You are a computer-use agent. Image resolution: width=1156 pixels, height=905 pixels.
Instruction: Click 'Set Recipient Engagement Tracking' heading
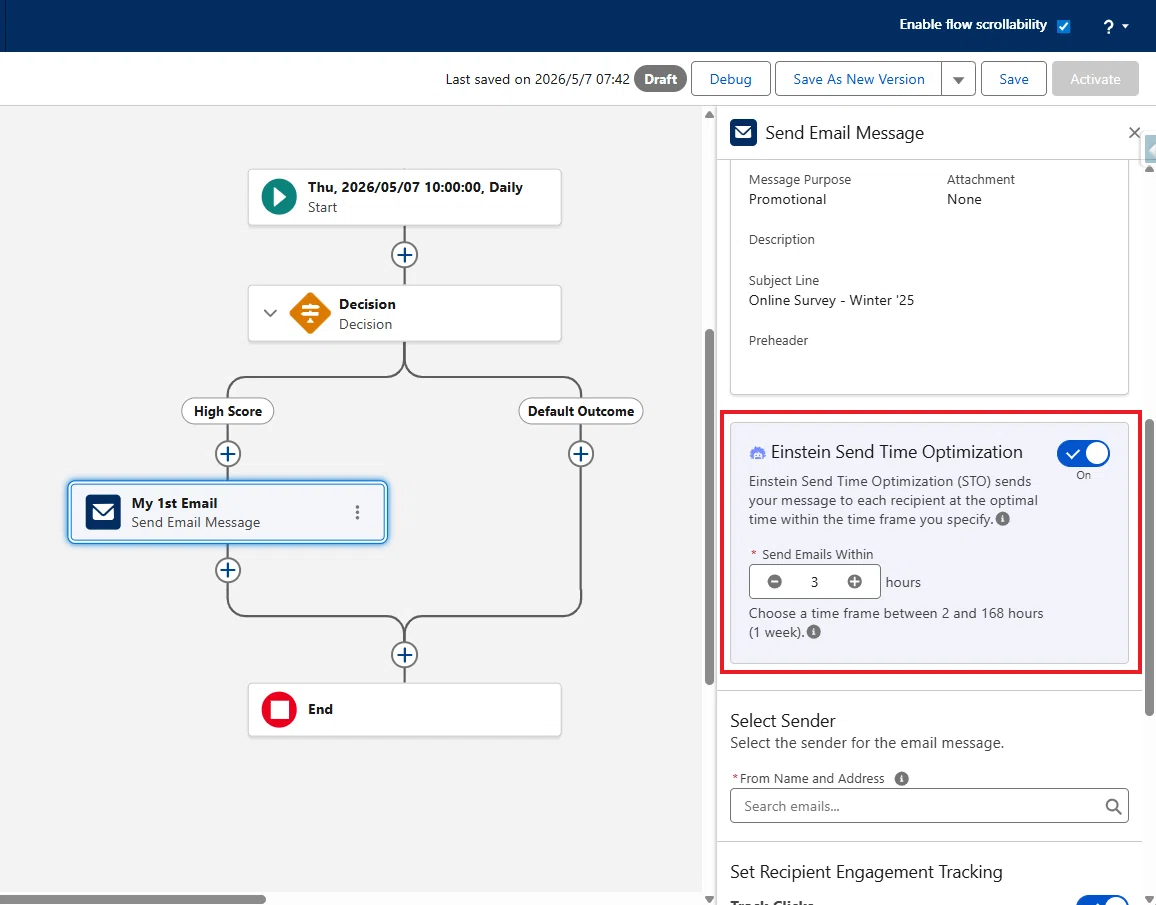[x=866, y=872]
